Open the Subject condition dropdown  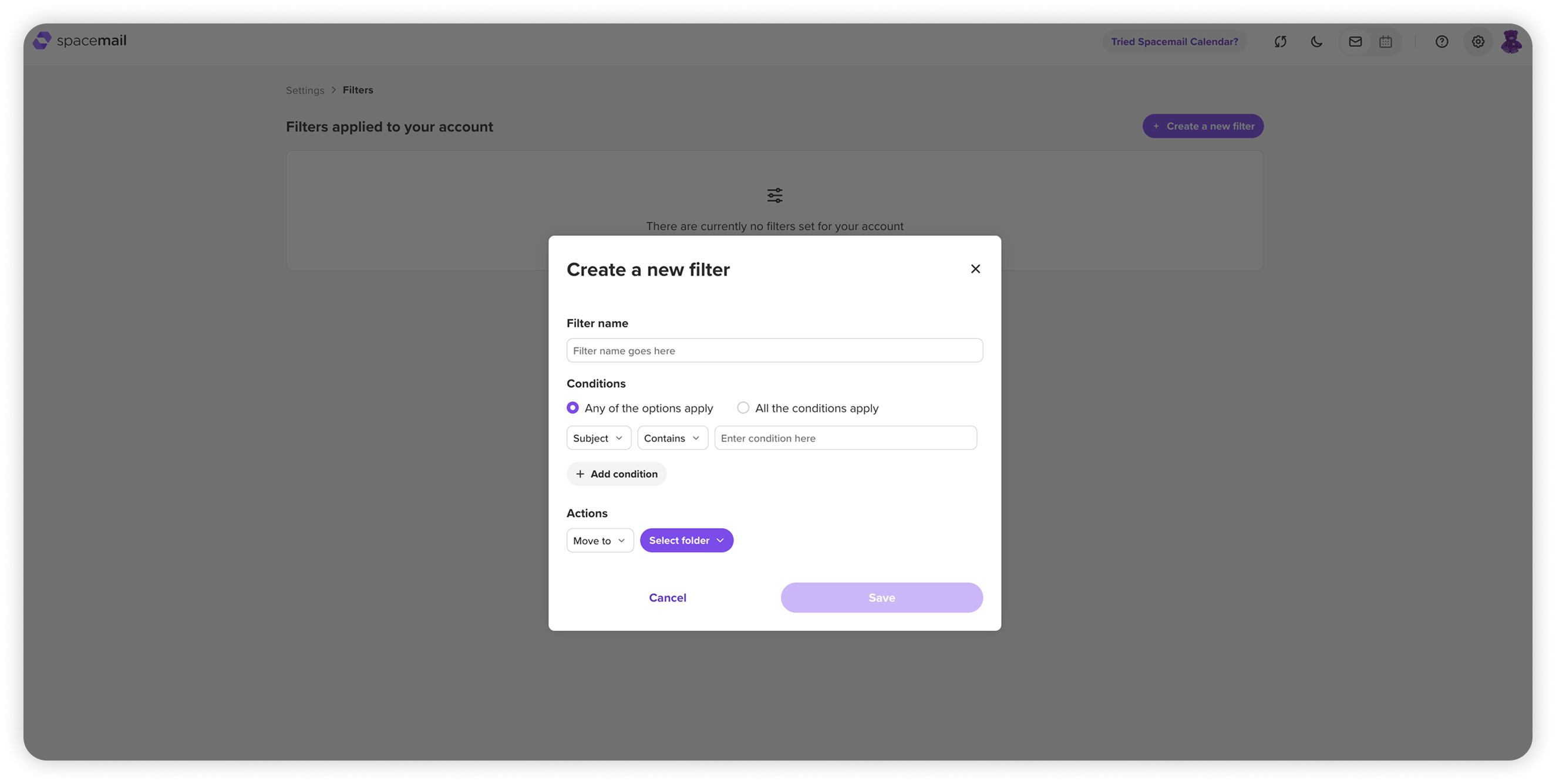pyautogui.click(x=598, y=438)
